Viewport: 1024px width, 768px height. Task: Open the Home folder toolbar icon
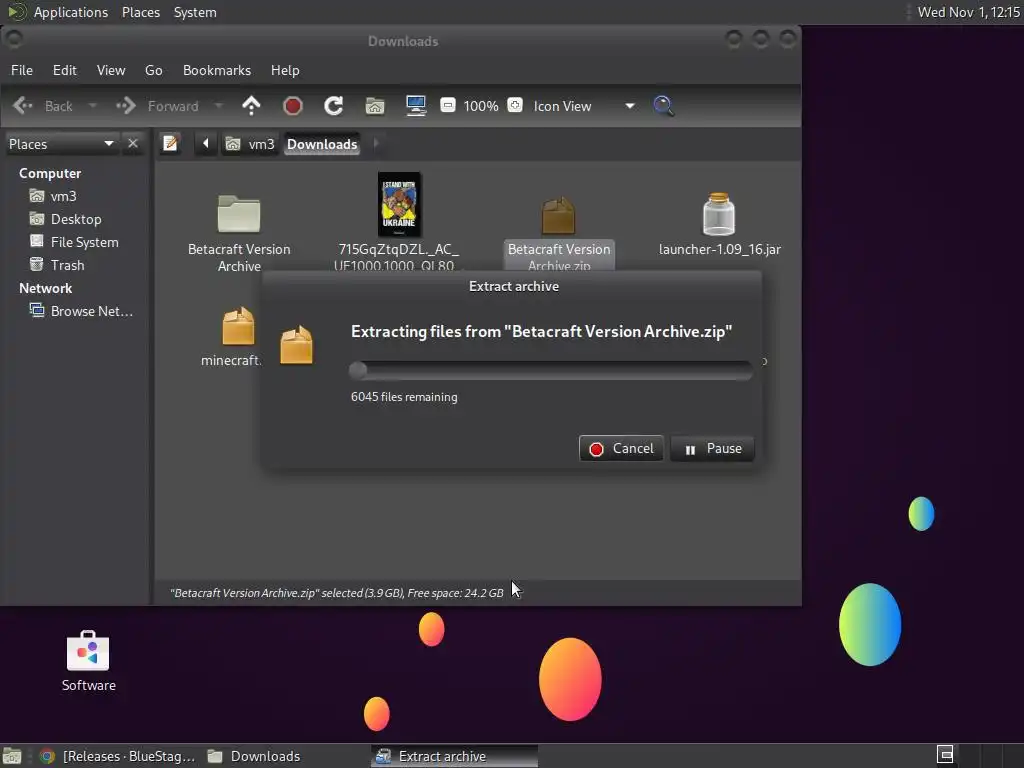(375, 106)
